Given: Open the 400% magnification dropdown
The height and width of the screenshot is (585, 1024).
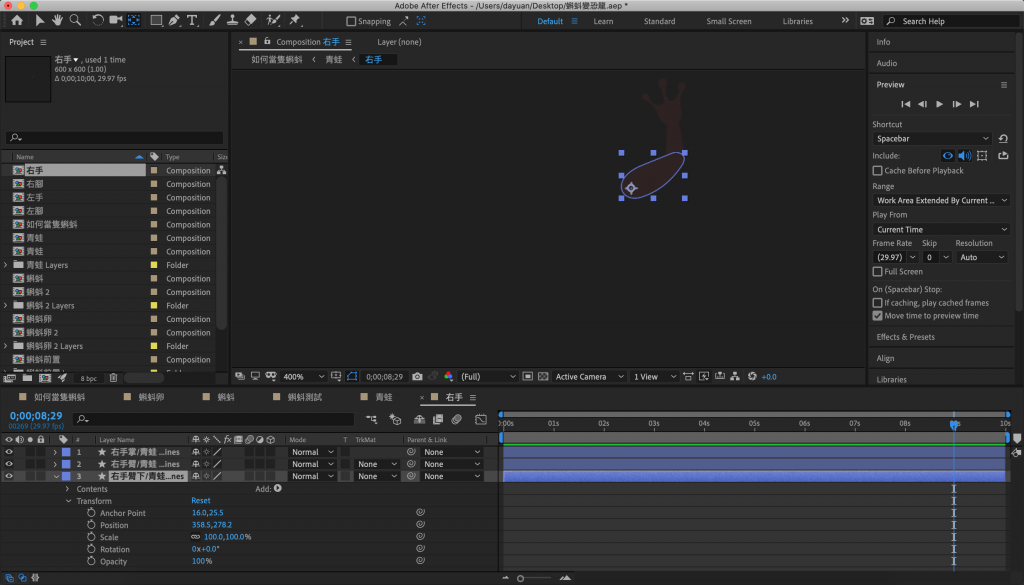Looking at the screenshot, I should 303,377.
